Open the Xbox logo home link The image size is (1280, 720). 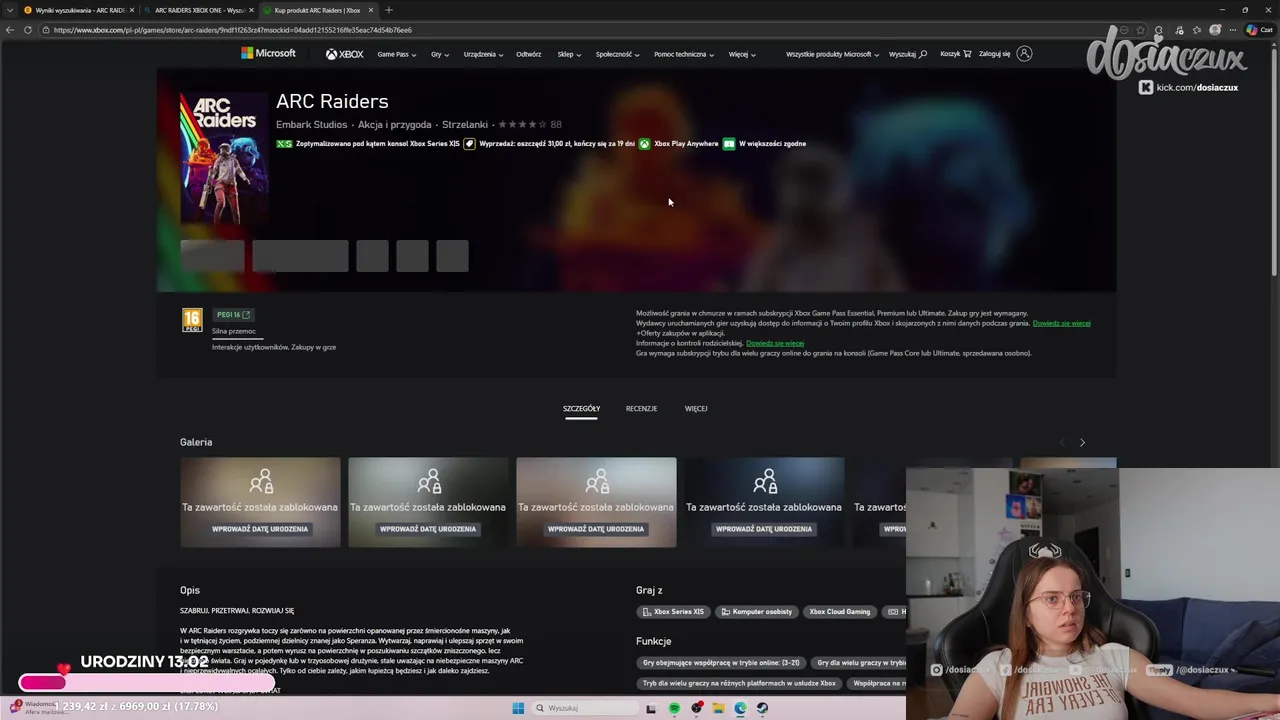click(x=344, y=54)
